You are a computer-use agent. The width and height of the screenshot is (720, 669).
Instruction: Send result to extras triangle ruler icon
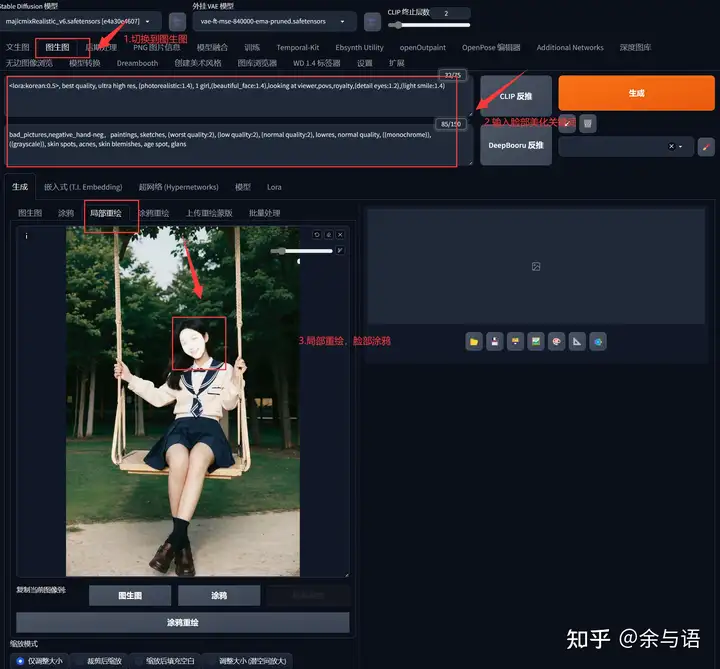pos(577,342)
